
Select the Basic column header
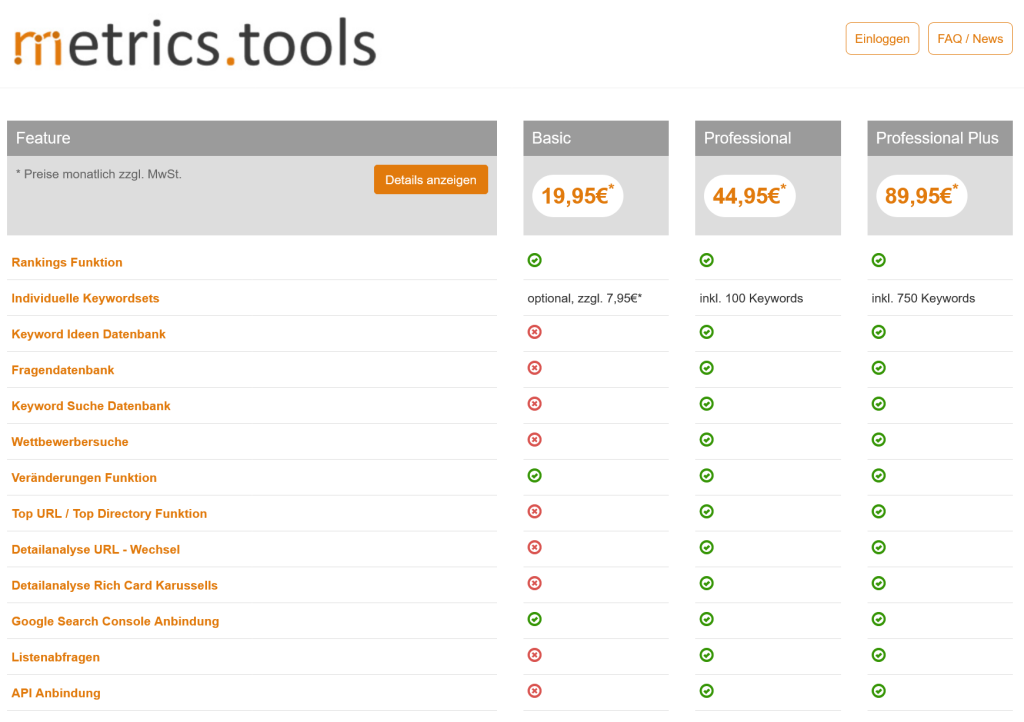tap(596, 138)
